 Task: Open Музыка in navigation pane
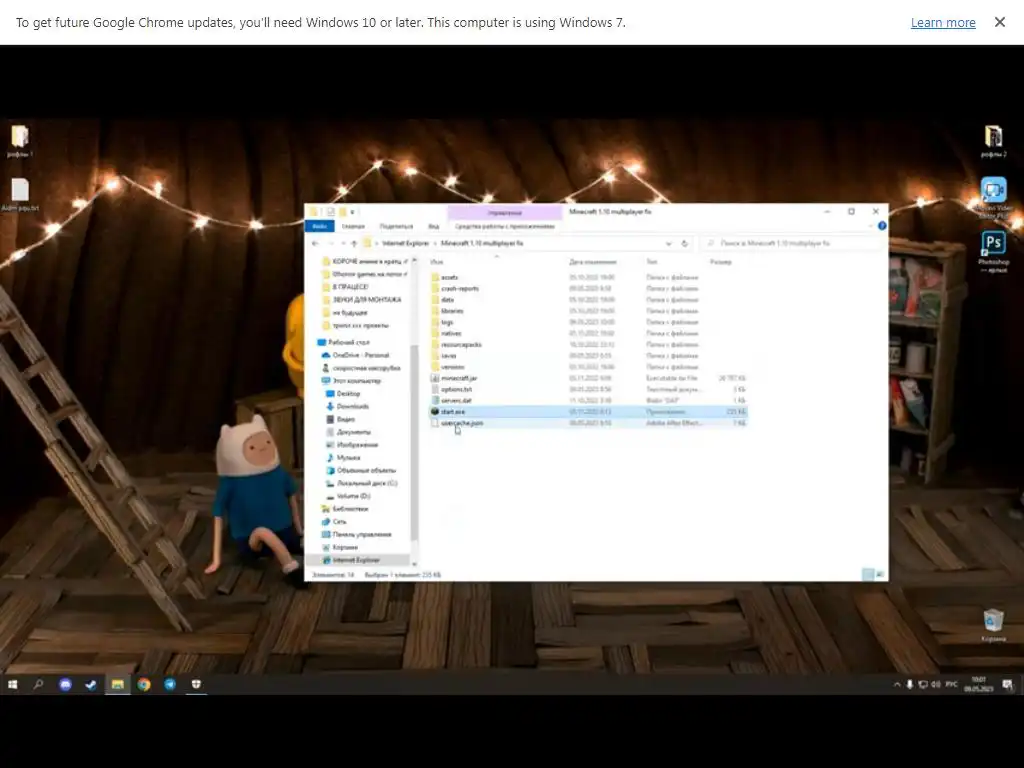click(x=348, y=458)
